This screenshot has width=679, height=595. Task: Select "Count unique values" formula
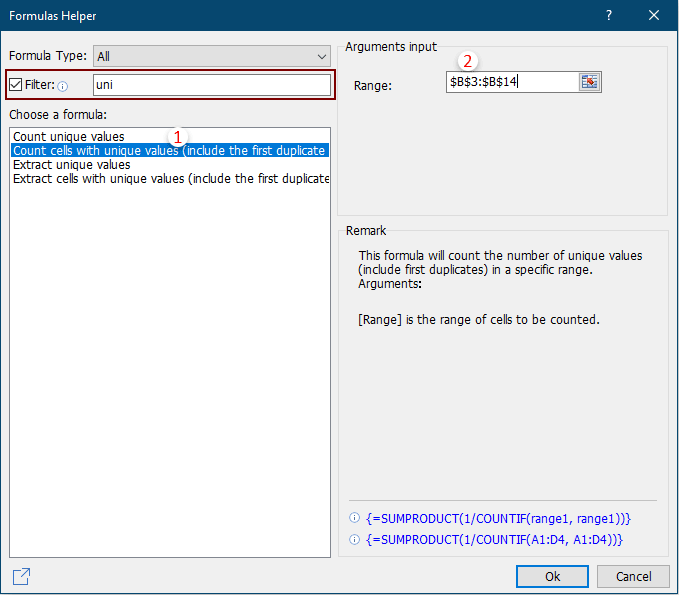tap(69, 136)
